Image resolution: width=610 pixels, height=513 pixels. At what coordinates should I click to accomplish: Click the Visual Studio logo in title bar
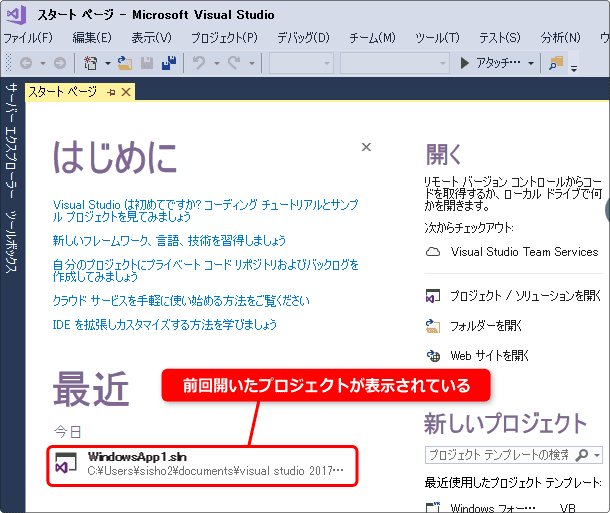click(16, 15)
